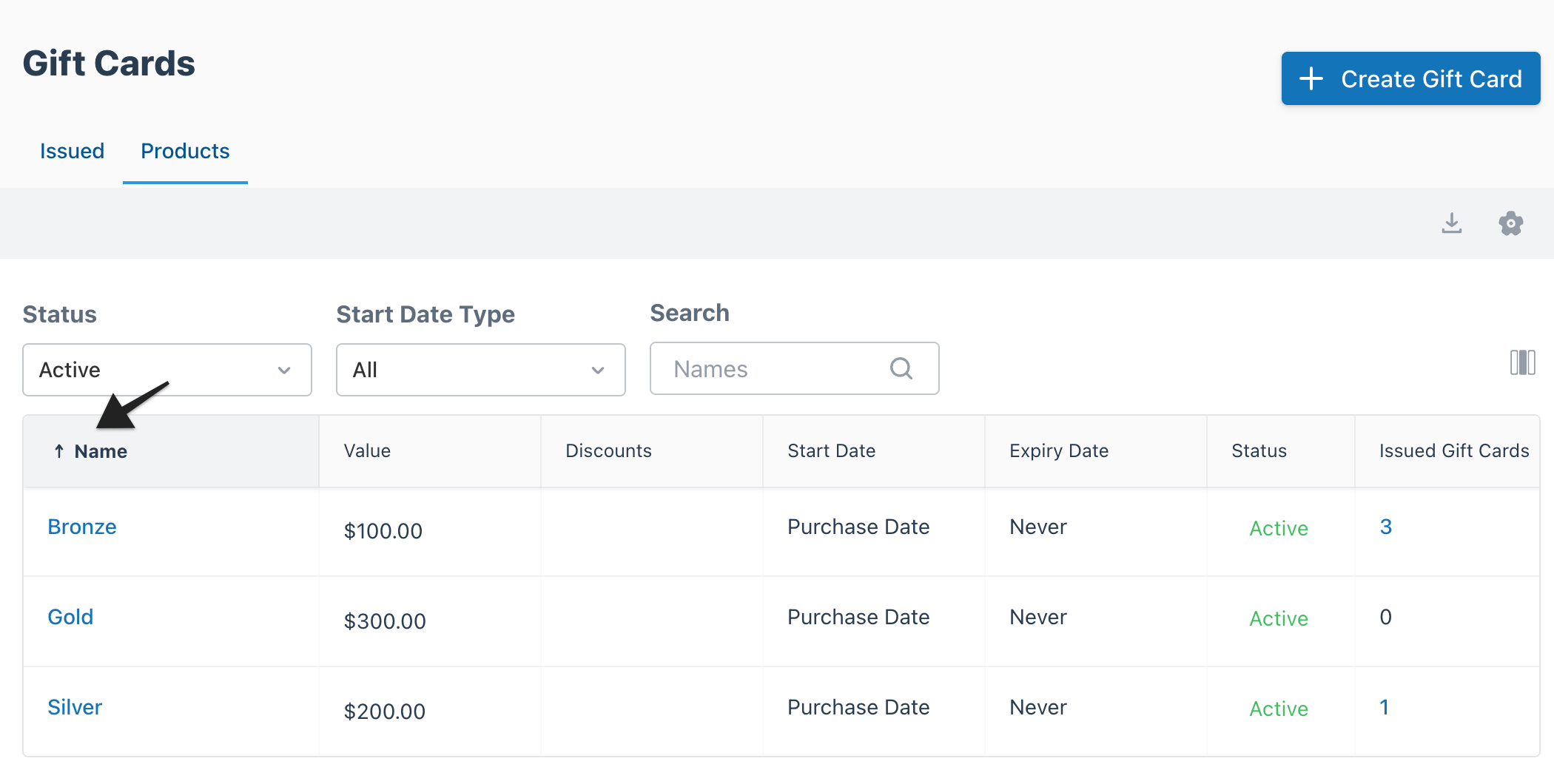
Task: Click Purchase Date in the Gold row
Action: (x=858, y=617)
